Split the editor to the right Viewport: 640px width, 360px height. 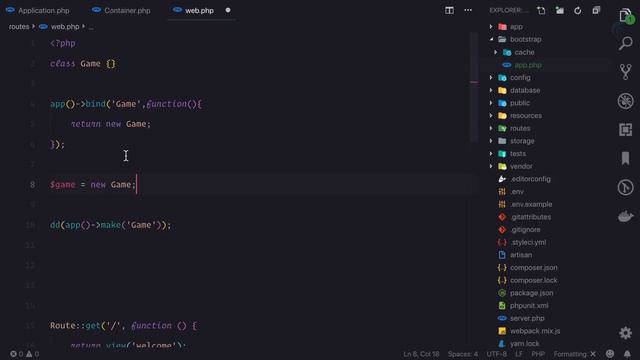point(449,11)
